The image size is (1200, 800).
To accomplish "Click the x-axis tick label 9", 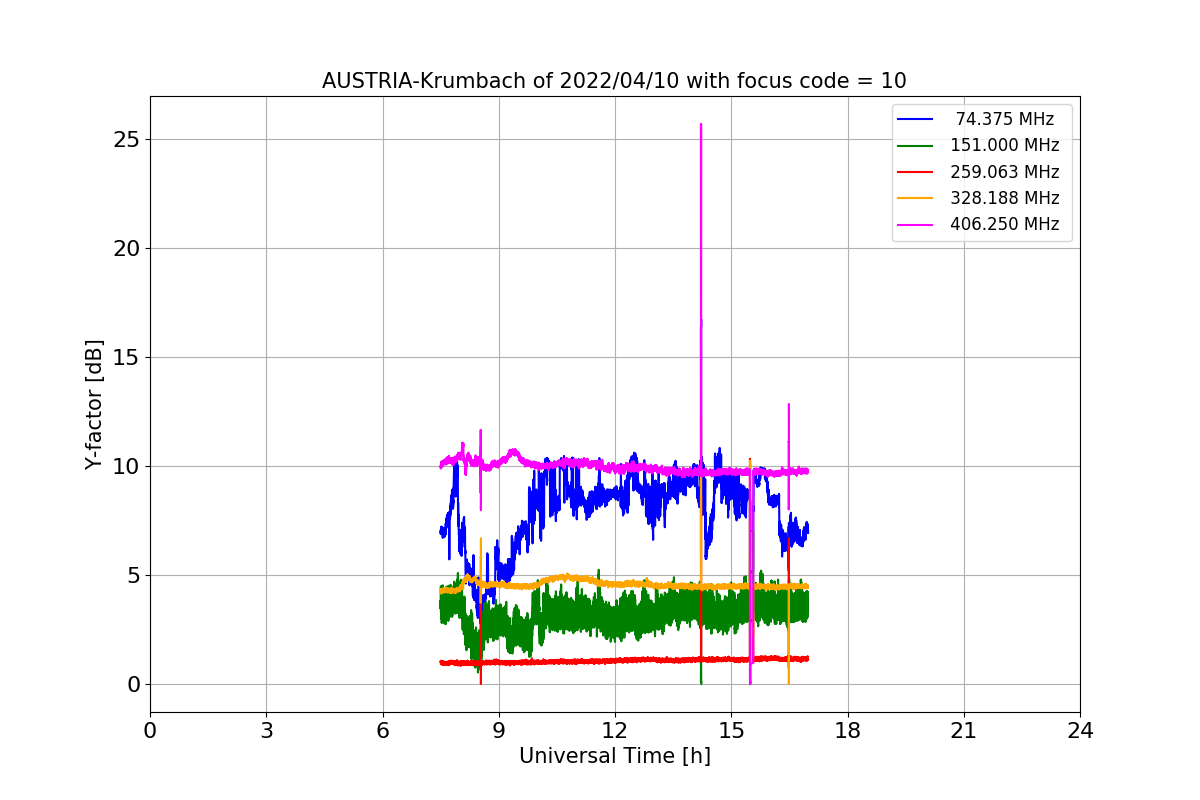I will [499, 731].
